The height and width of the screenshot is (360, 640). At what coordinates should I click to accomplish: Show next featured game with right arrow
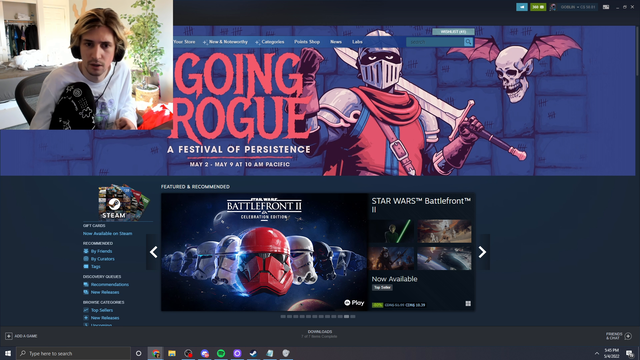(x=482, y=252)
